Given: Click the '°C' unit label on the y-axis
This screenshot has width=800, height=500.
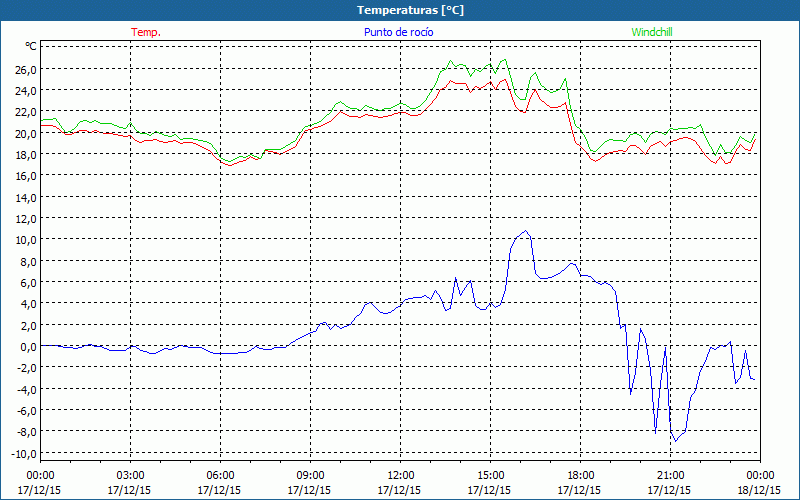Looking at the screenshot, I should coord(31,47).
